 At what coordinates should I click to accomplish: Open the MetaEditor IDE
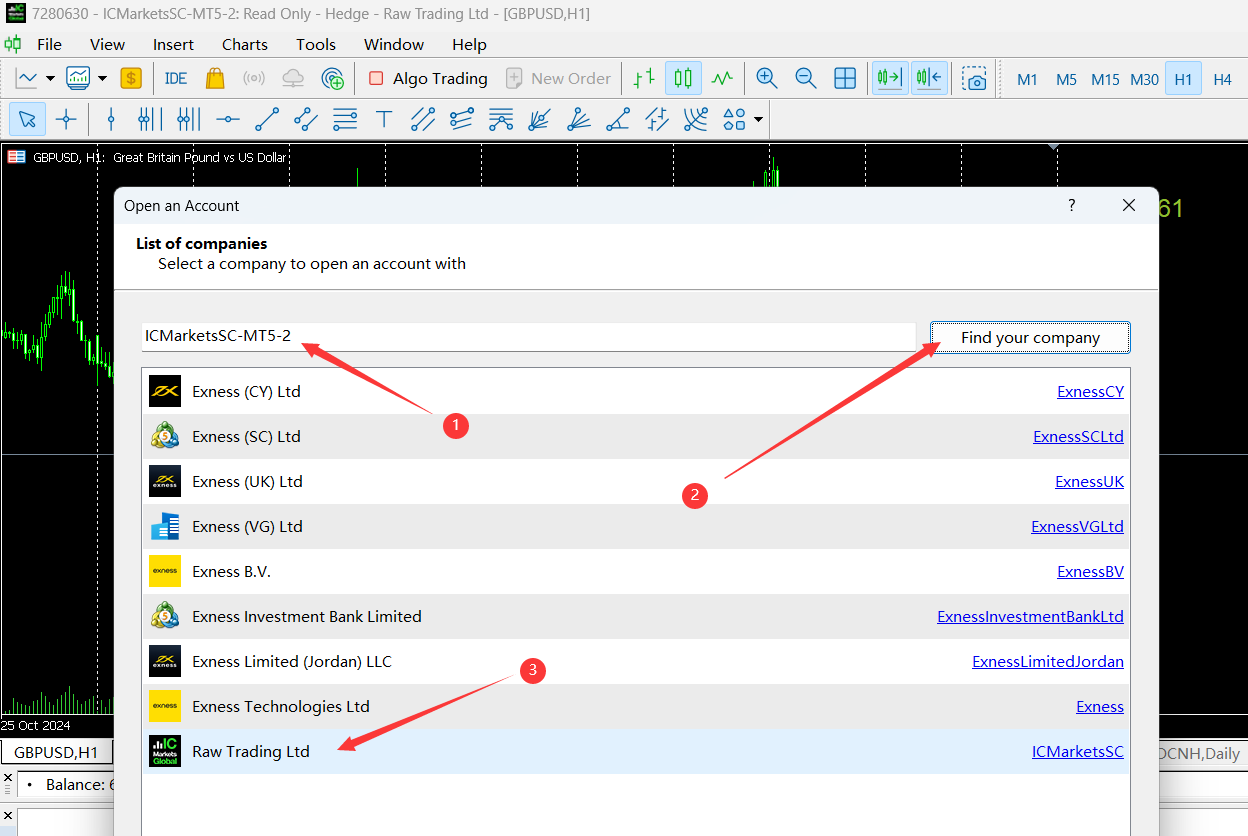click(x=176, y=78)
